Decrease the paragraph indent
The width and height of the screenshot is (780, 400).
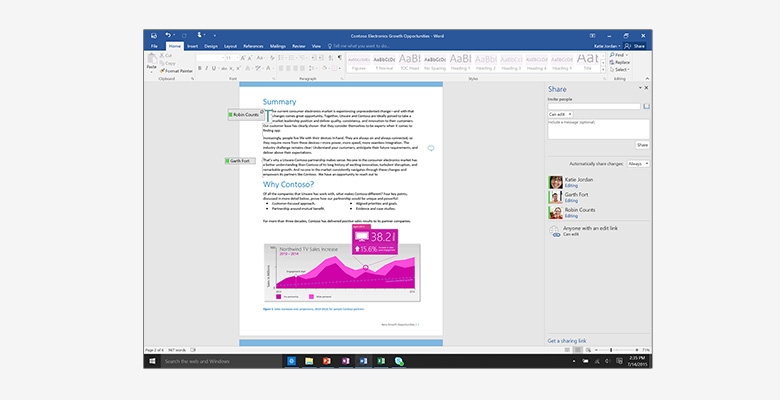[x=313, y=58]
